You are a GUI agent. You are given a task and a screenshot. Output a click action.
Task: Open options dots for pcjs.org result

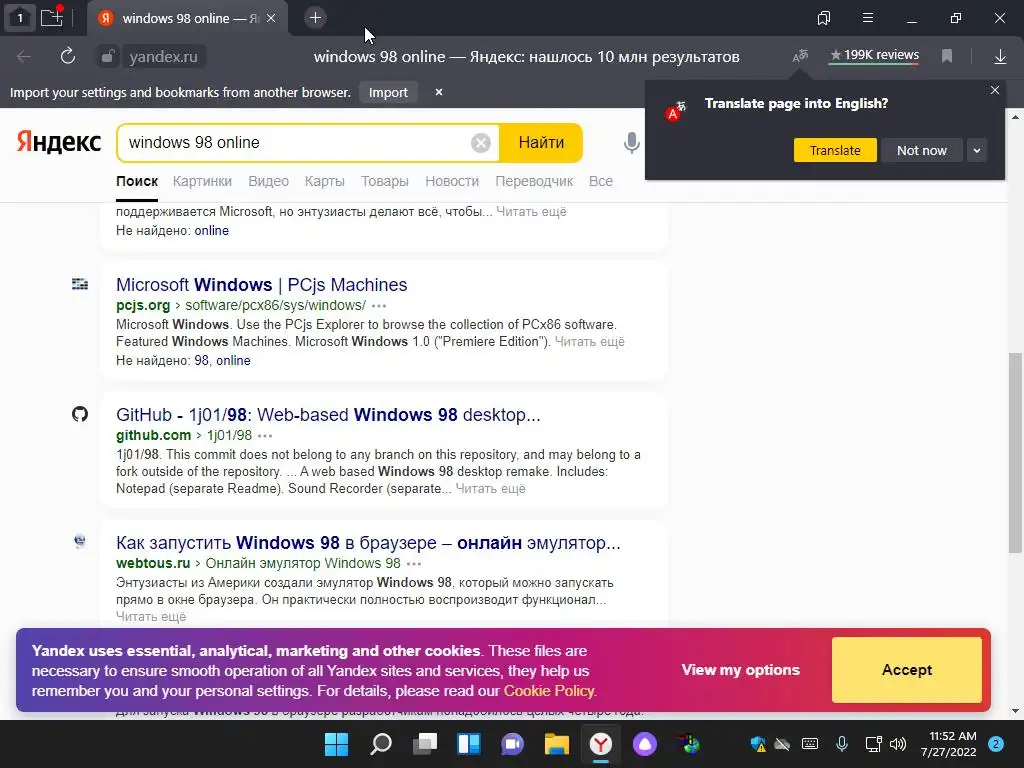(x=379, y=306)
